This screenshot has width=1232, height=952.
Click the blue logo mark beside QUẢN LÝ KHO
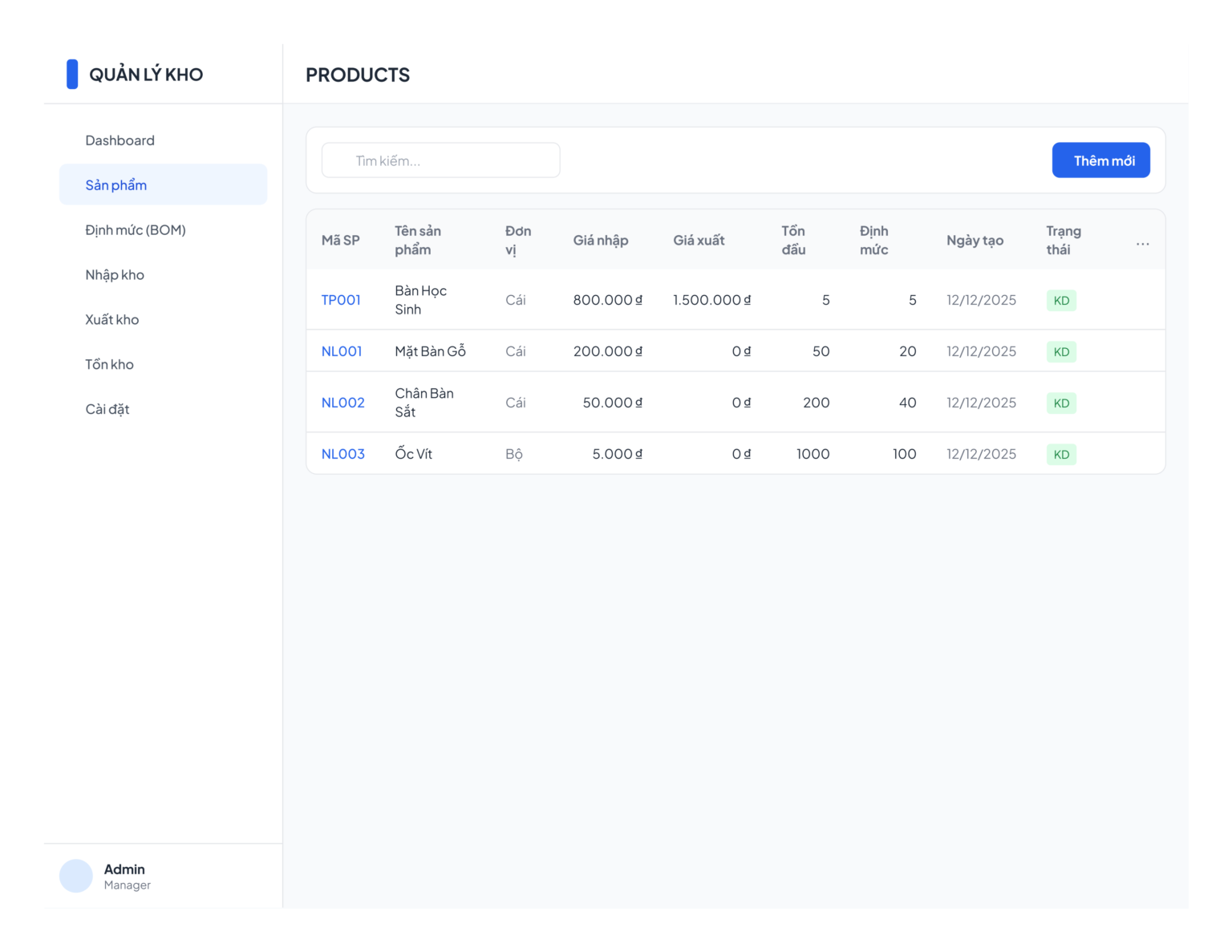coord(72,74)
